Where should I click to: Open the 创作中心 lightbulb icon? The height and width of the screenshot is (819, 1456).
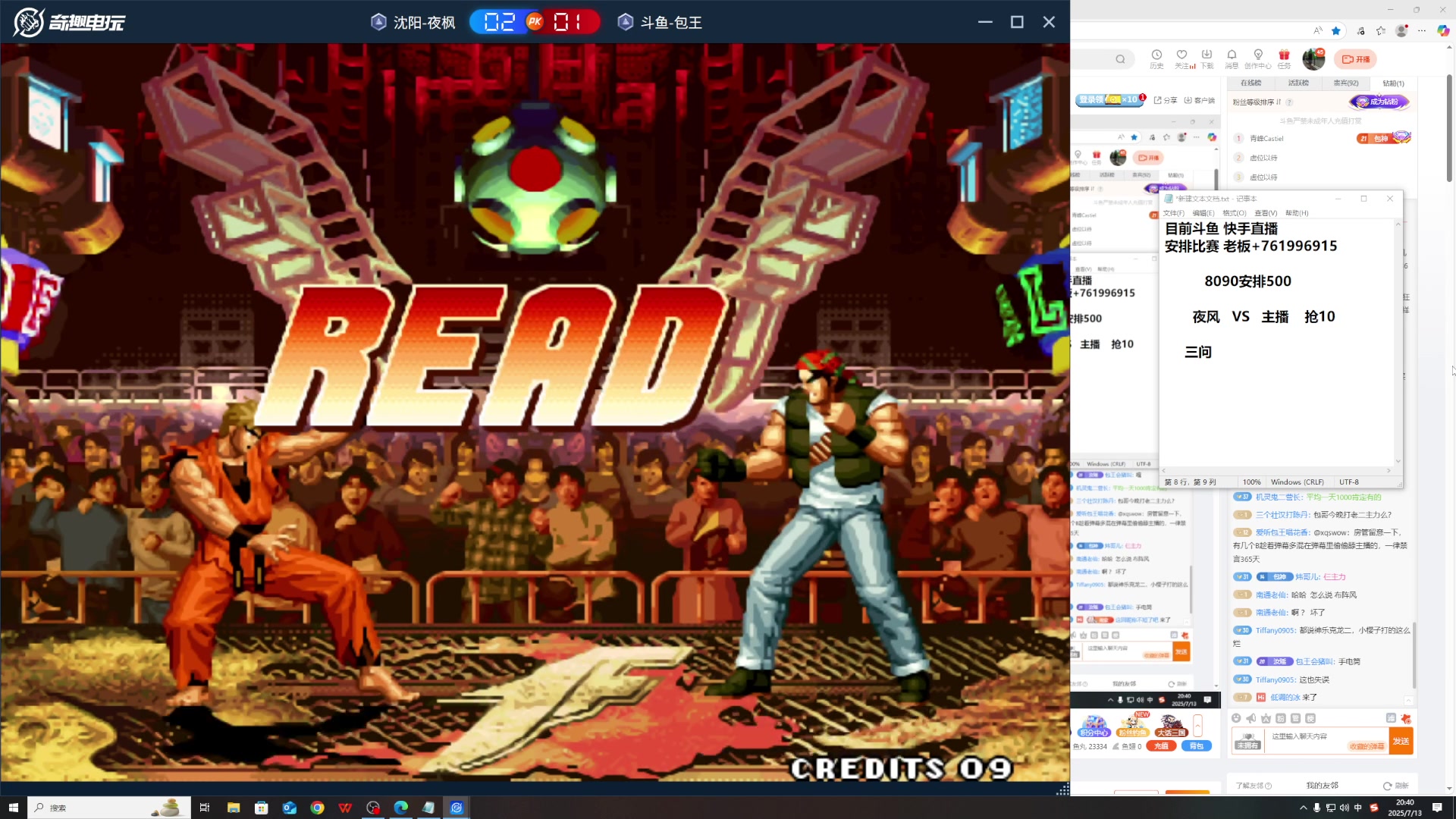[1257, 58]
